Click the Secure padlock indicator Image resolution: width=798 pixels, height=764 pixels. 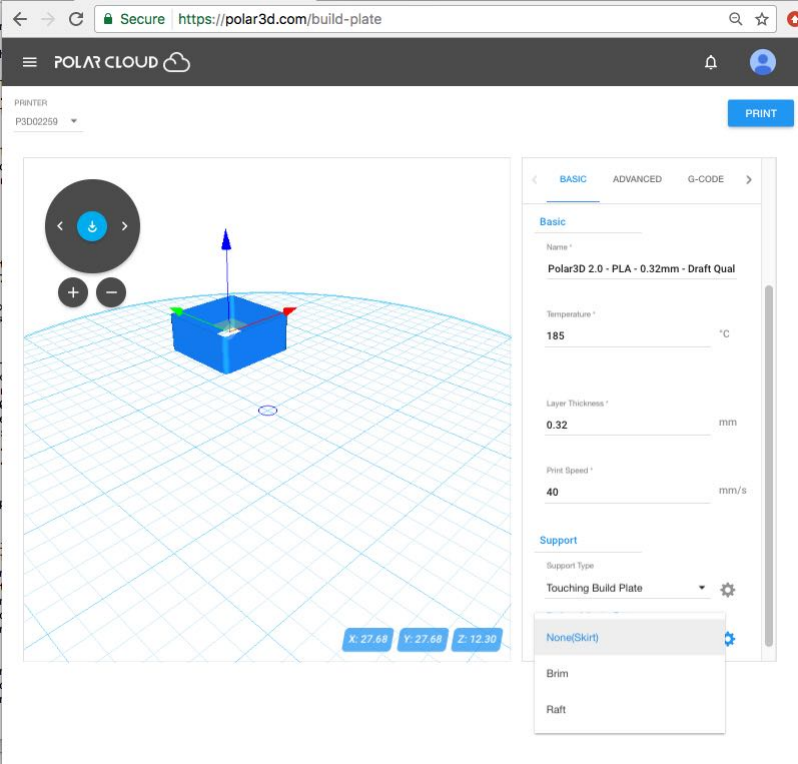(x=134, y=19)
